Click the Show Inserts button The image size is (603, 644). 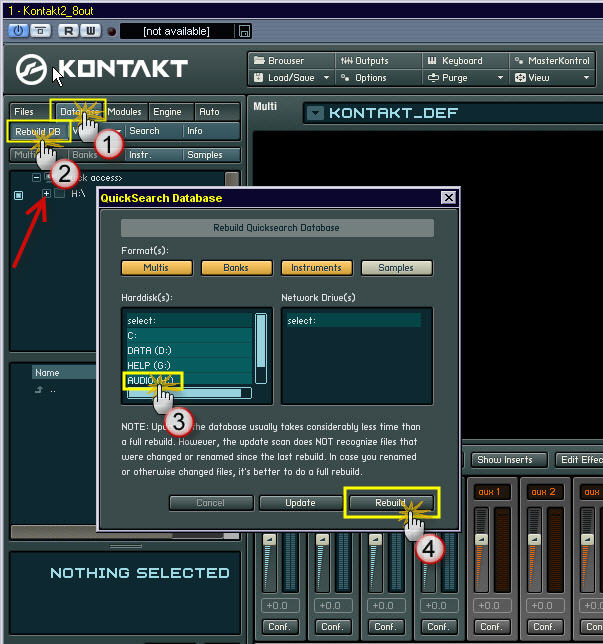(509, 460)
